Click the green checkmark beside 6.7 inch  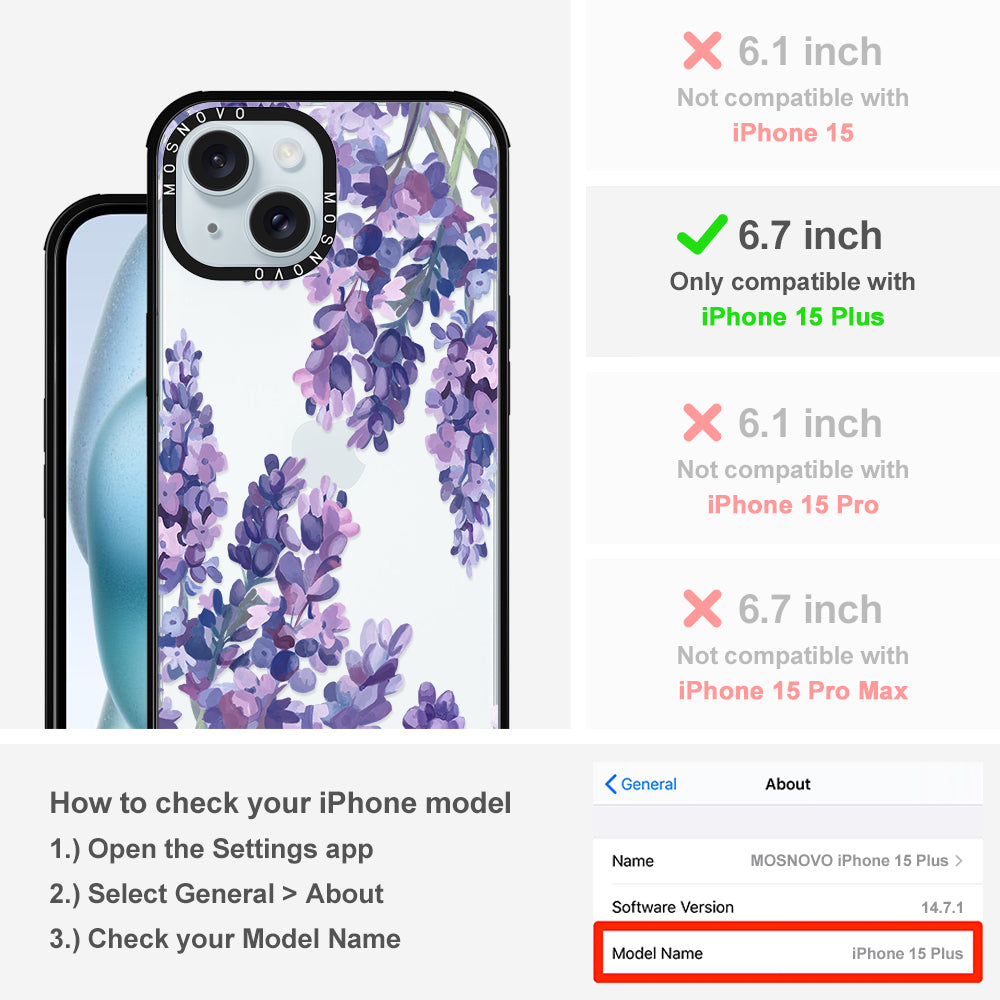pos(702,234)
